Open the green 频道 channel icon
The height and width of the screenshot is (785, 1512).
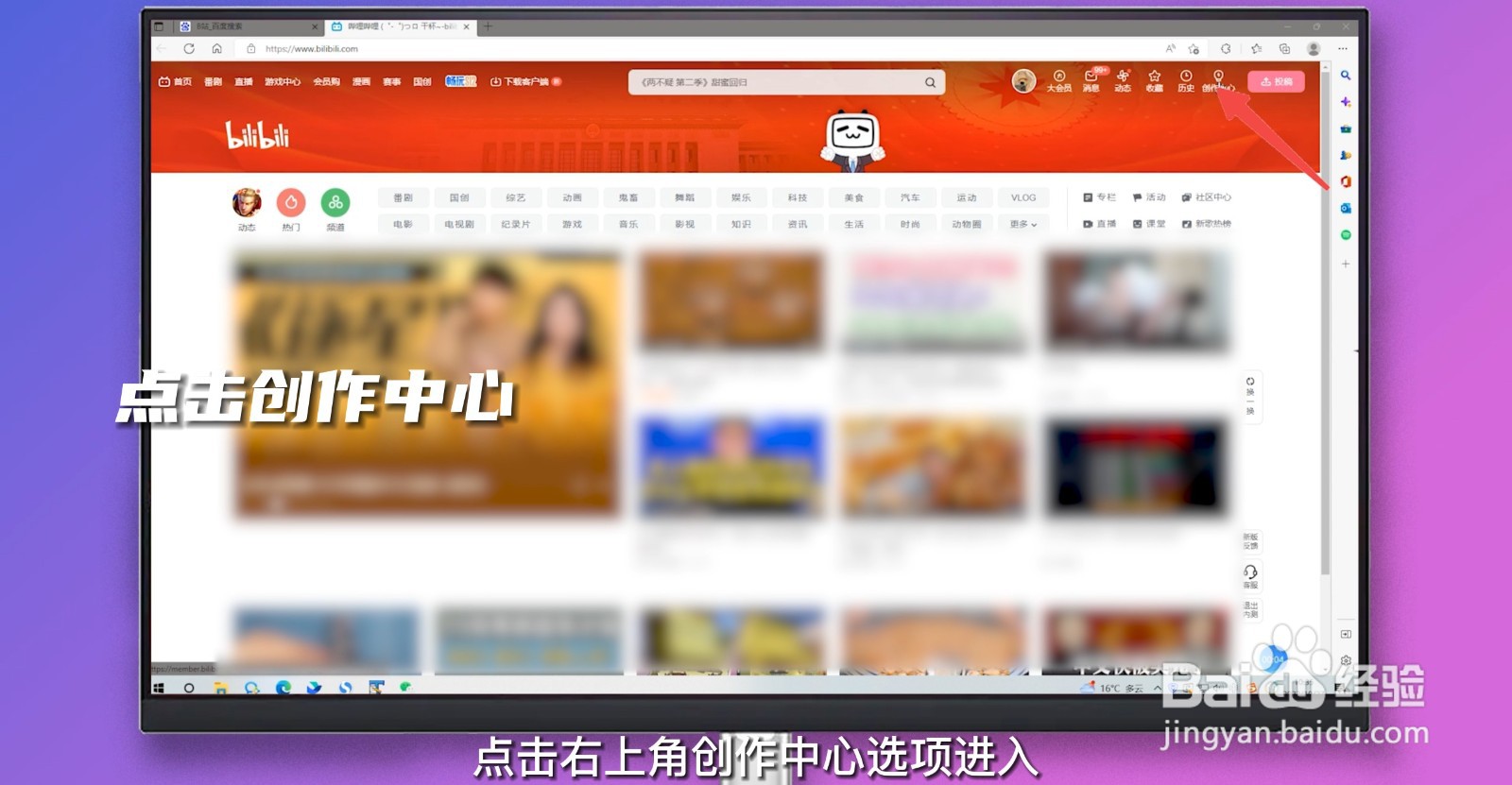point(335,202)
